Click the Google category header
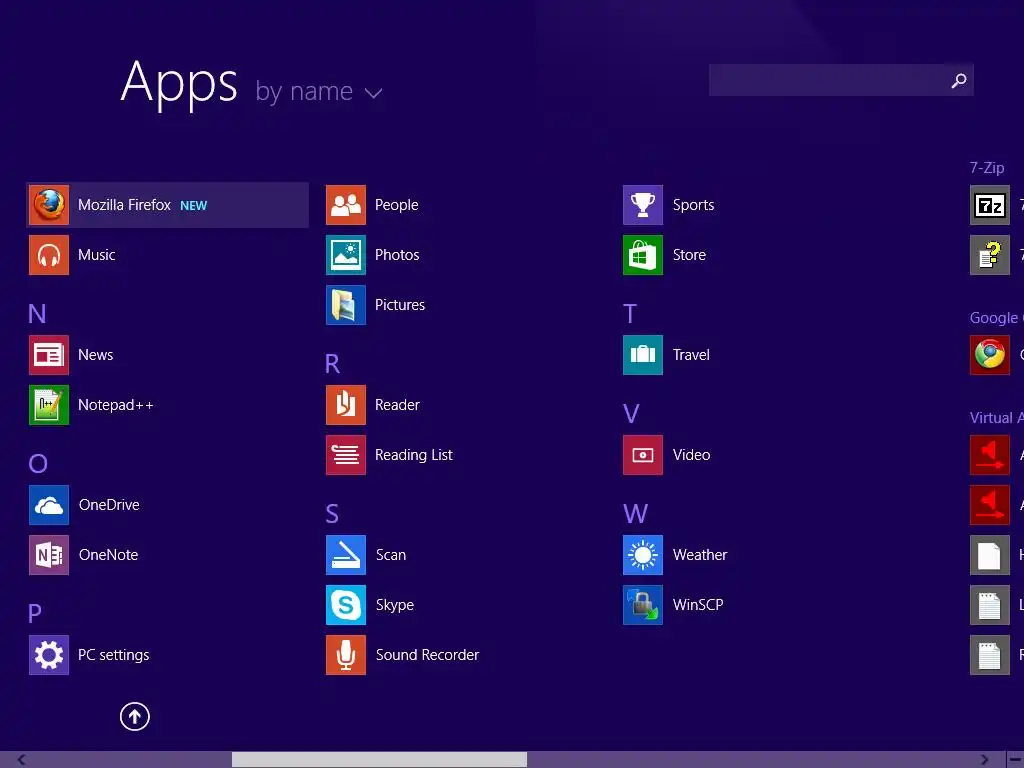1024x768 pixels. coord(997,318)
